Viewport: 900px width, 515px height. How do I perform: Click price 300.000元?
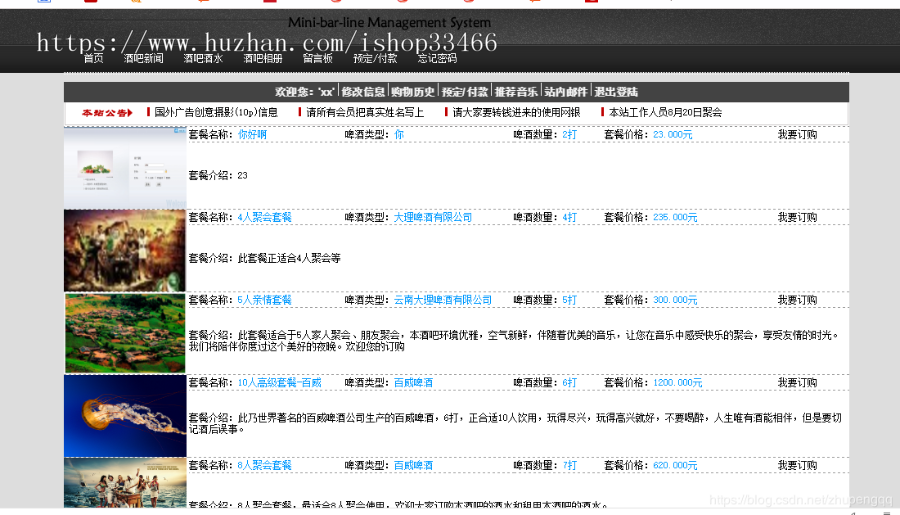[675, 300]
